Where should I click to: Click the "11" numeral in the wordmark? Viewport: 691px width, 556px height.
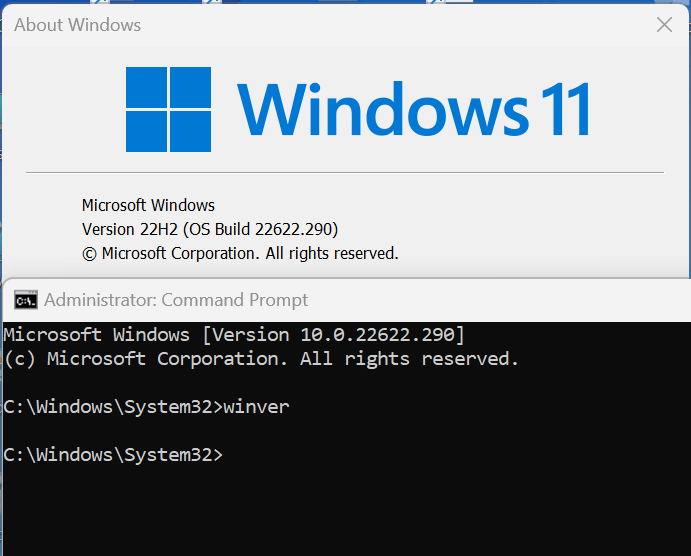(567, 108)
